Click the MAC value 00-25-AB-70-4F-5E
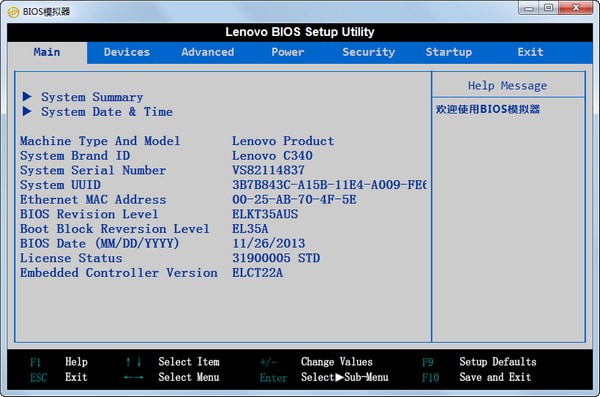The height and width of the screenshot is (397, 600). [294, 200]
